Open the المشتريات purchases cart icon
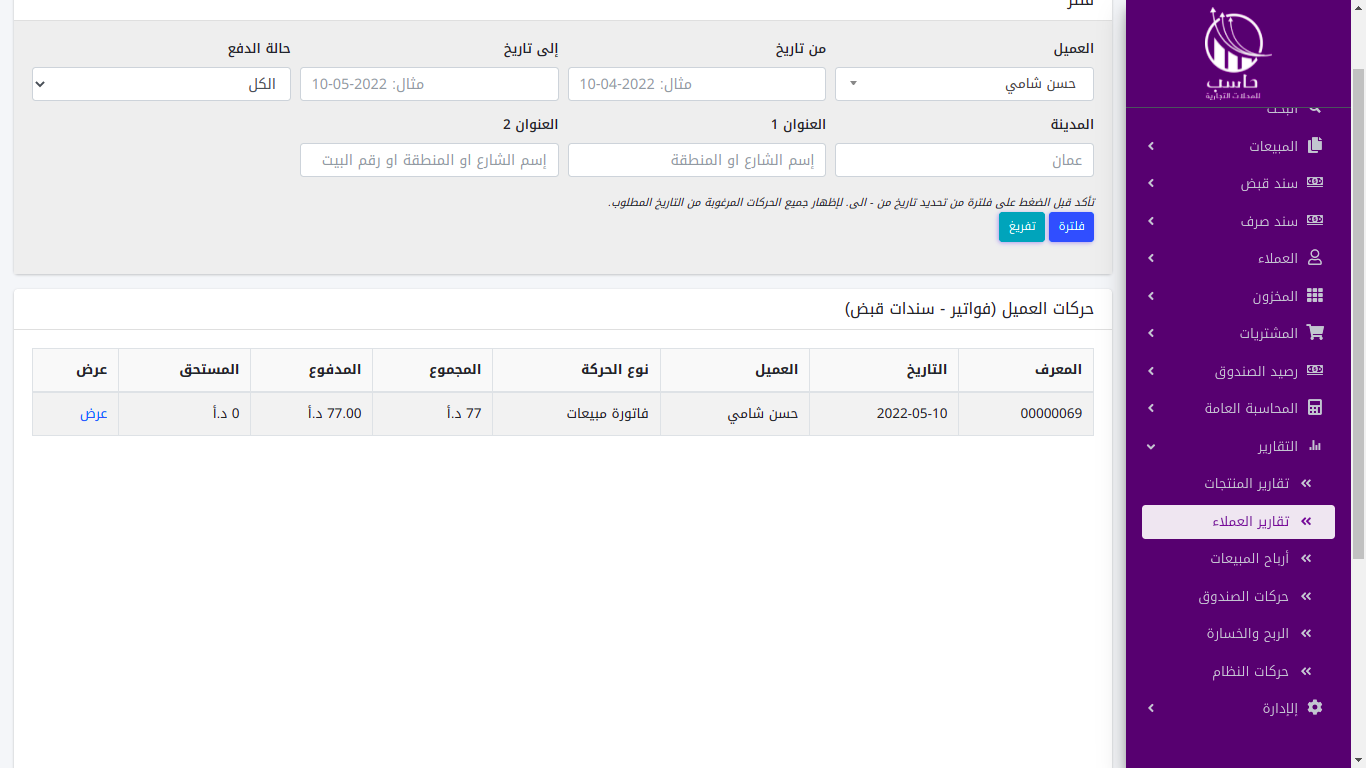This screenshot has height=768, width=1366. 1316,332
